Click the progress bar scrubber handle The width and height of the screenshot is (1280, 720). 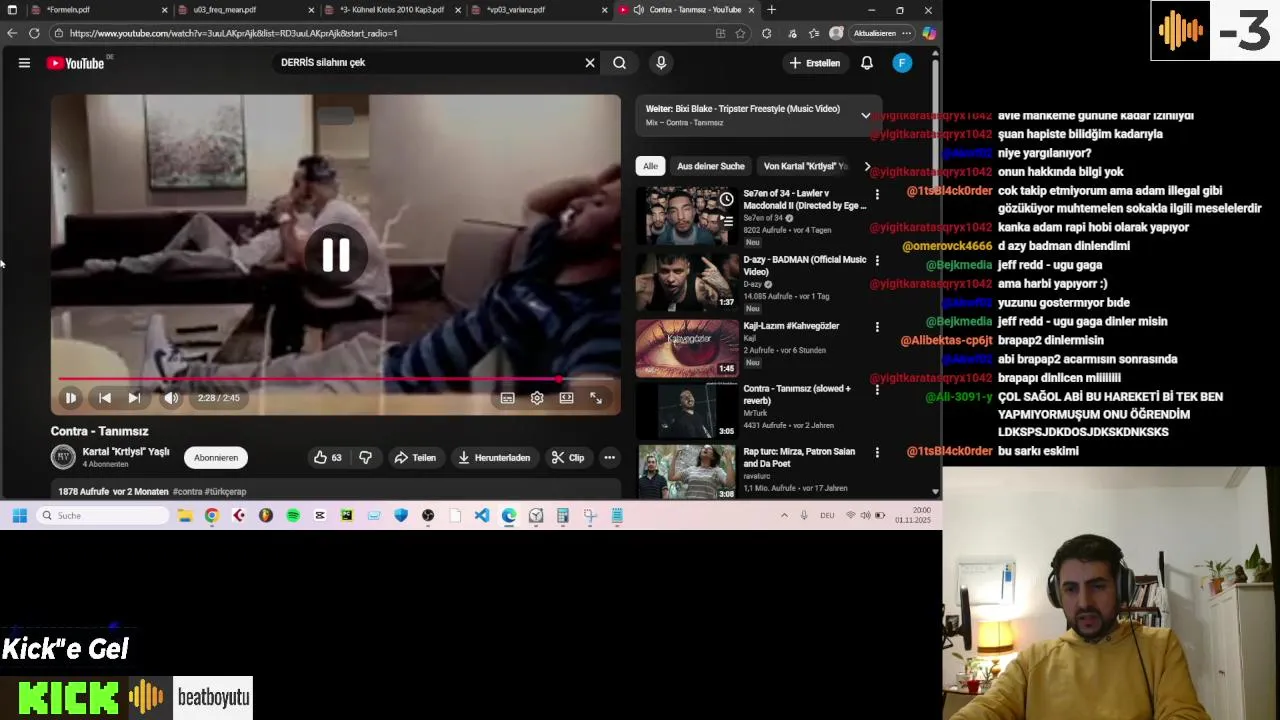[559, 379]
